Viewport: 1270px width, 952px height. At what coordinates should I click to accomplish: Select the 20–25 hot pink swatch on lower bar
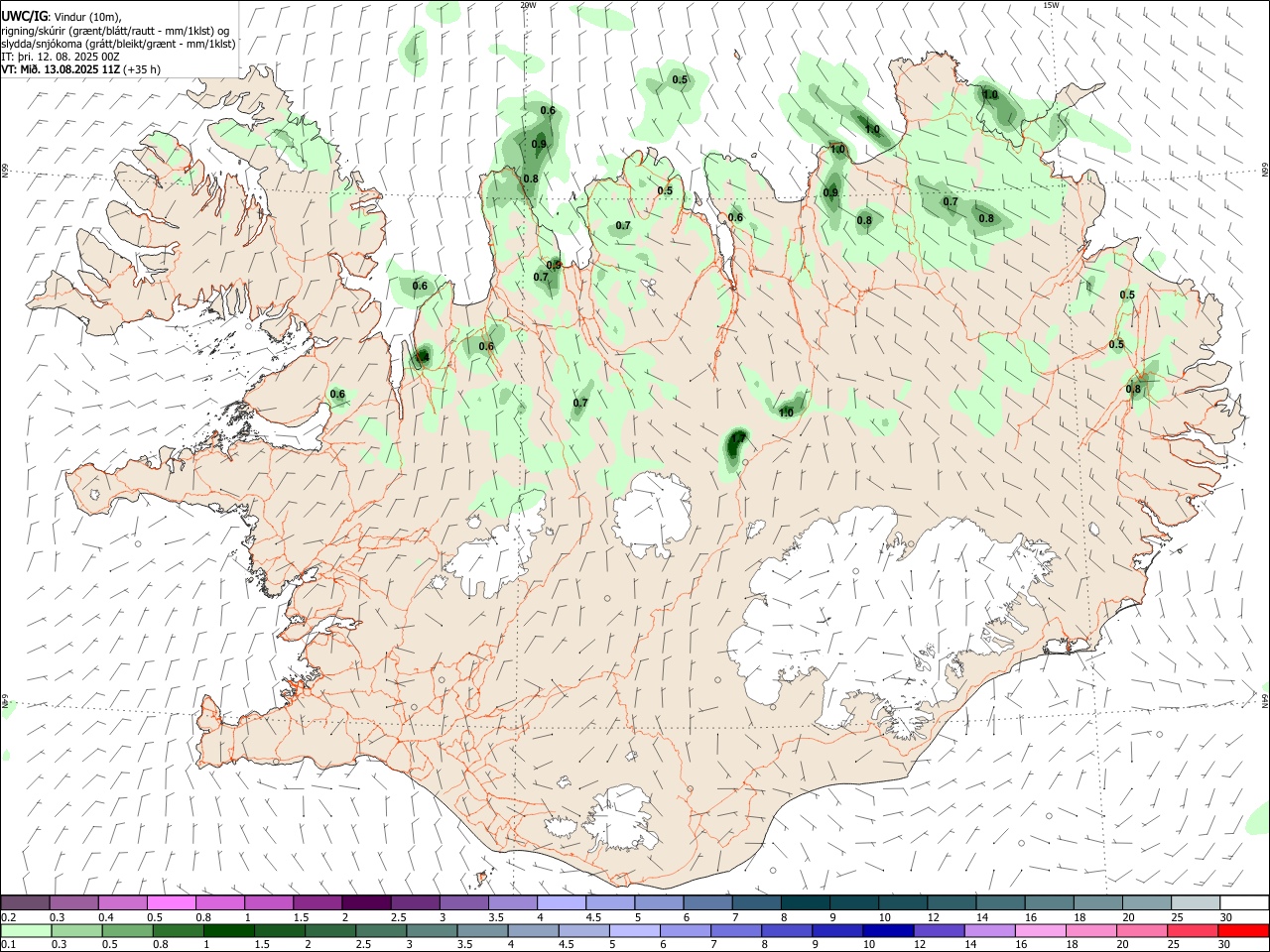click(1141, 930)
